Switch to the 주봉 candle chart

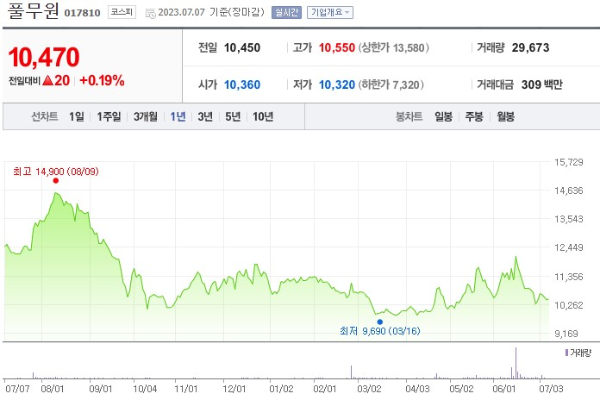point(474,116)
